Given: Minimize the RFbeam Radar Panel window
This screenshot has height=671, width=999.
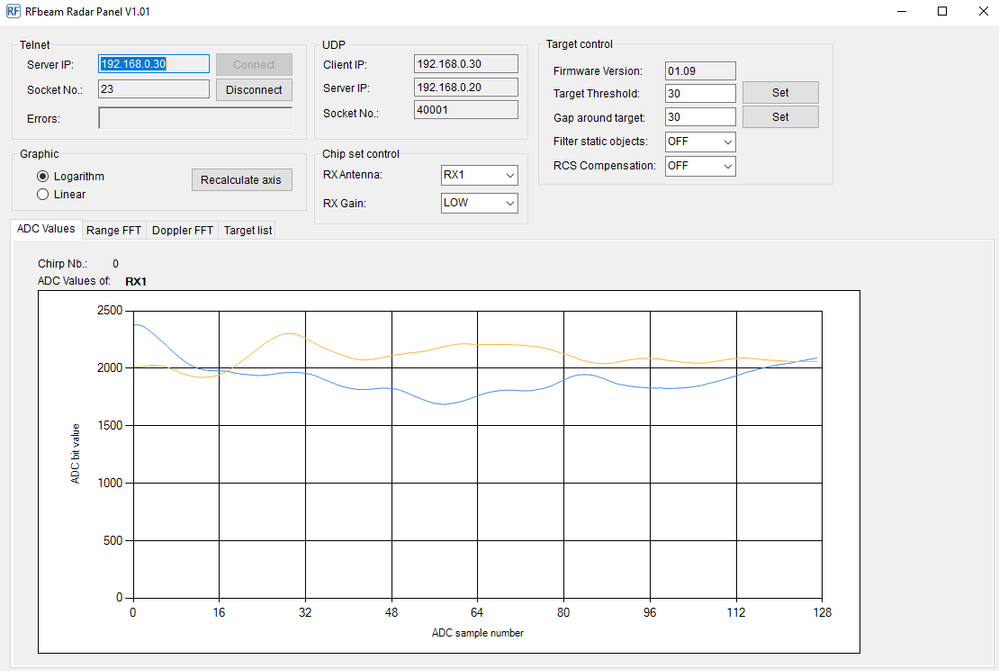Looking at the screenshot, I should (x=901, y=11).
